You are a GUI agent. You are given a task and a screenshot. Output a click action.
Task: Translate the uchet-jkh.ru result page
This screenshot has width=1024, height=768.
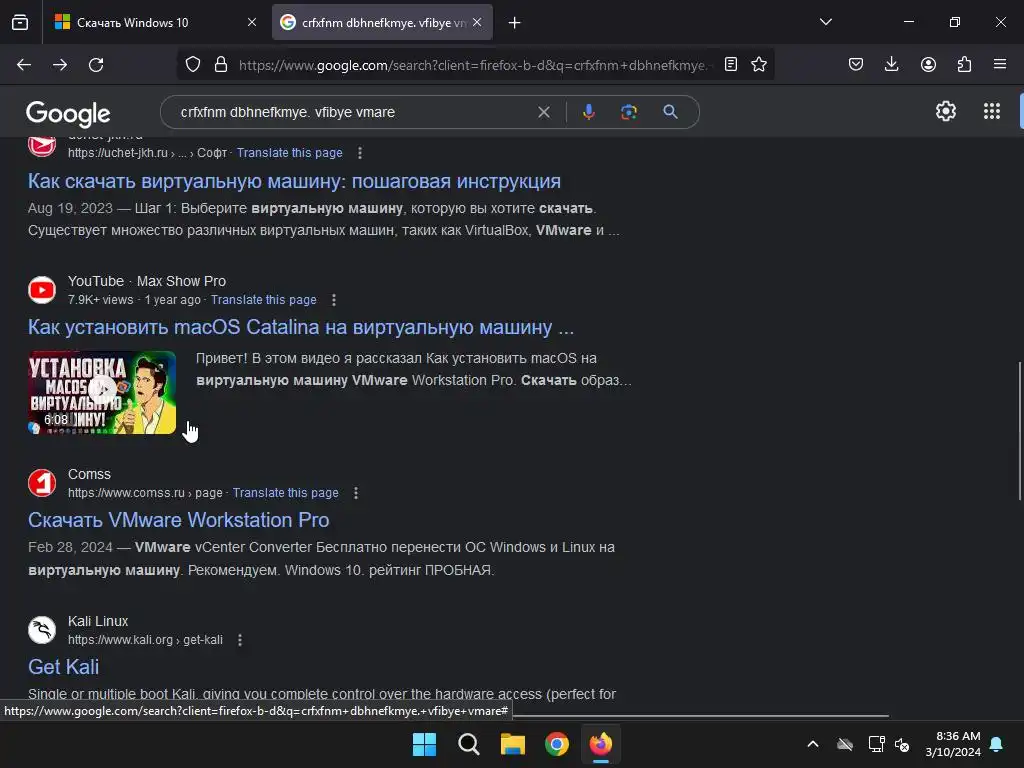[x=289, y=153]
